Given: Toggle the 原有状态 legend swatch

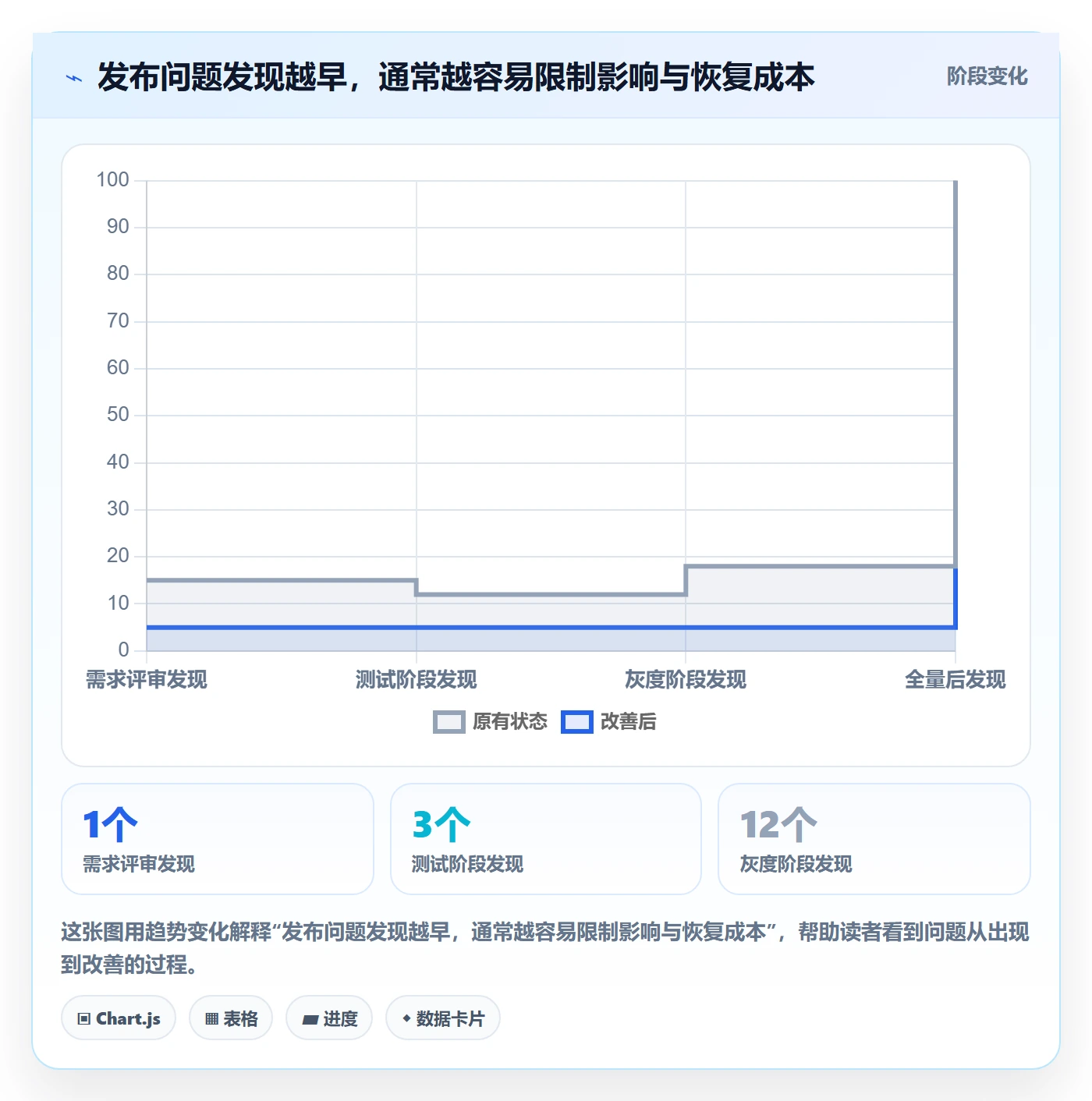Looking at the screenshot, I should [x=448, y=722].
